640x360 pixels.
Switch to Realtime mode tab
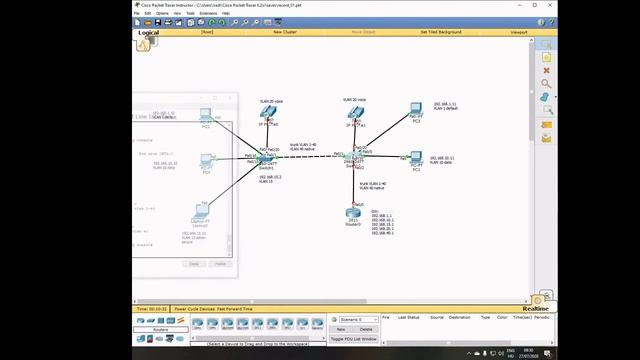(535, 309)
